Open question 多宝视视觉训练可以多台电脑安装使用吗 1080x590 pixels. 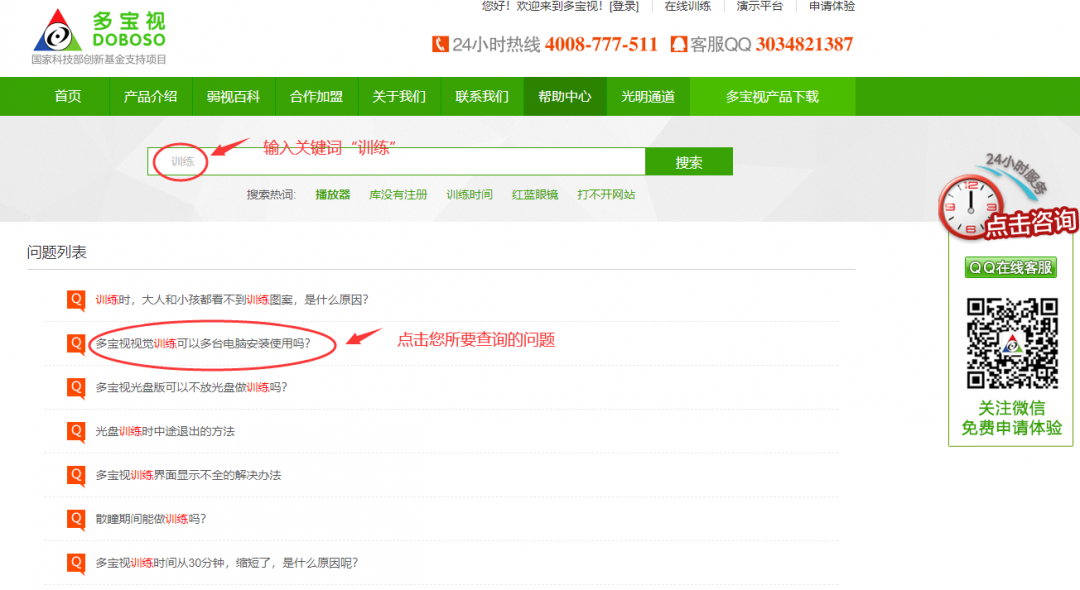(x=203, y=344)
